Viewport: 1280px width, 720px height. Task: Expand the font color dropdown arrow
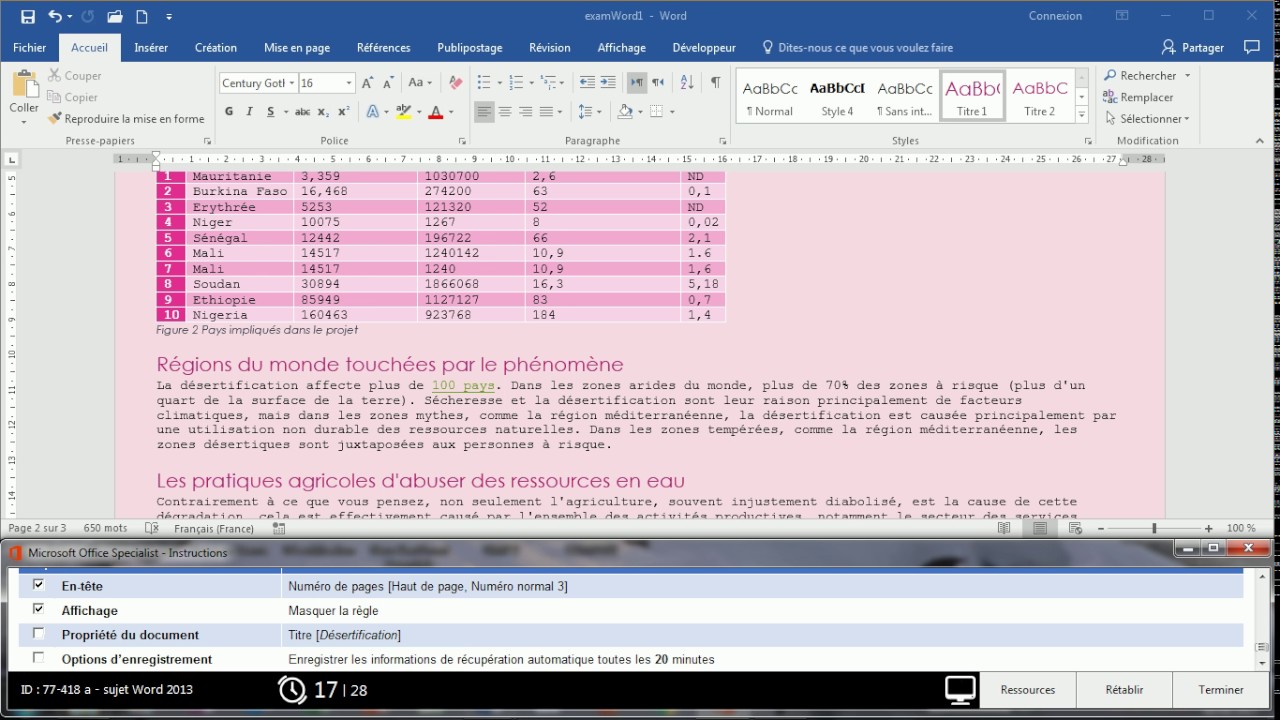point(451,112)
